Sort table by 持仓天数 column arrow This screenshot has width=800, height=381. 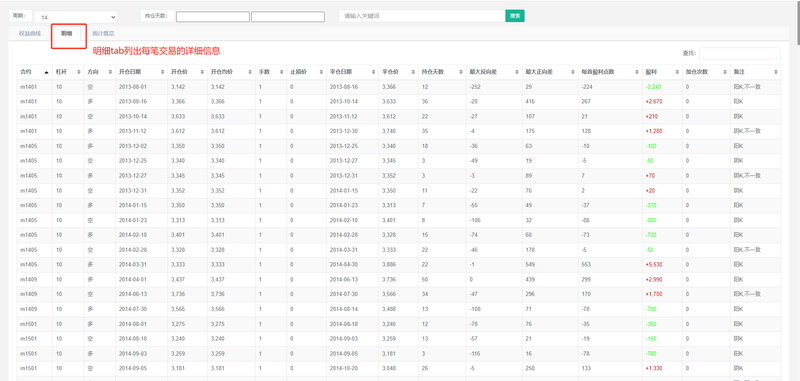461,72
